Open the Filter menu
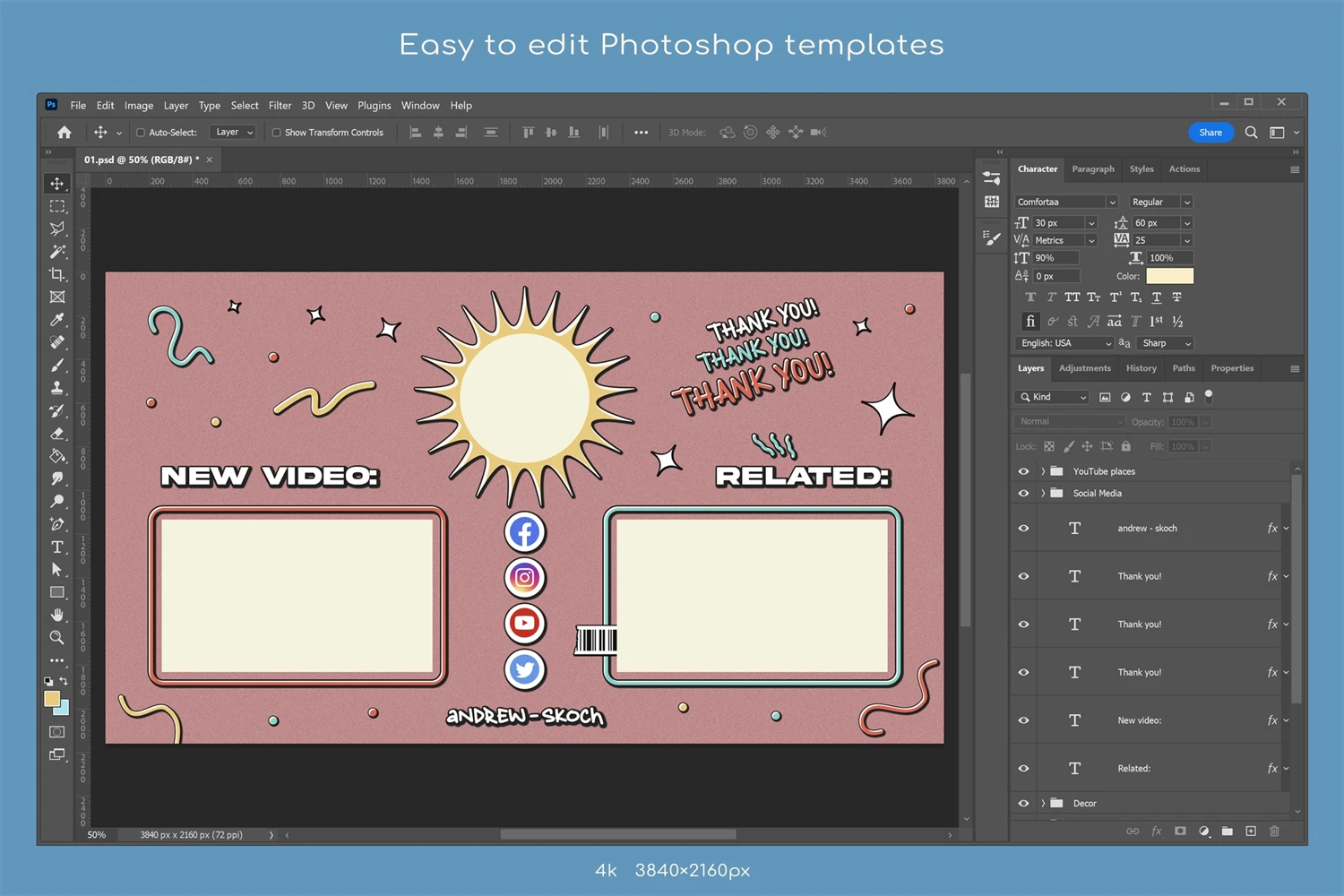The width and height of the screenshot is (1344, 896). pyautogui.click(x=280, y=106)
